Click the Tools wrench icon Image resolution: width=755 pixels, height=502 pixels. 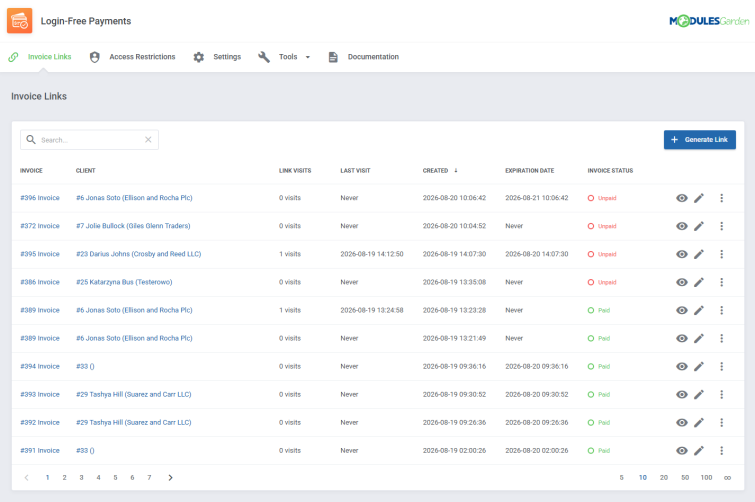click(264, 57)
